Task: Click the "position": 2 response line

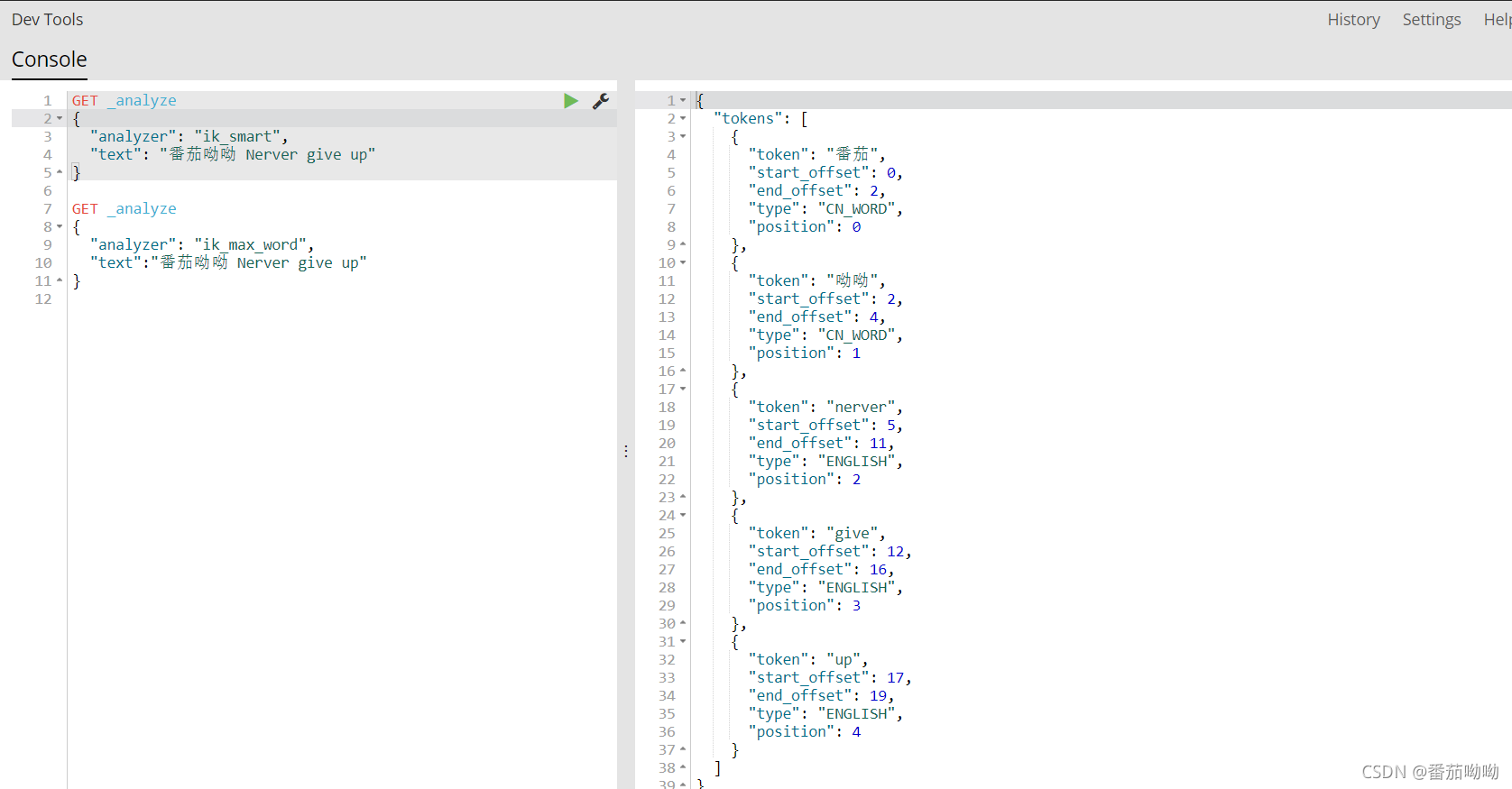Action: 805,479
